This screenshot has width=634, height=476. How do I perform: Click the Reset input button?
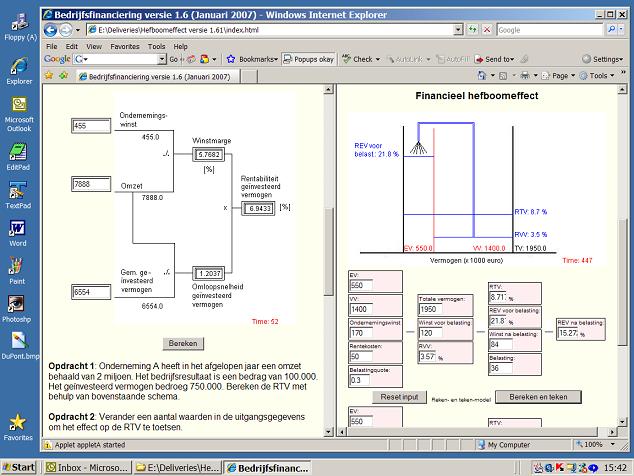(399, 397)
